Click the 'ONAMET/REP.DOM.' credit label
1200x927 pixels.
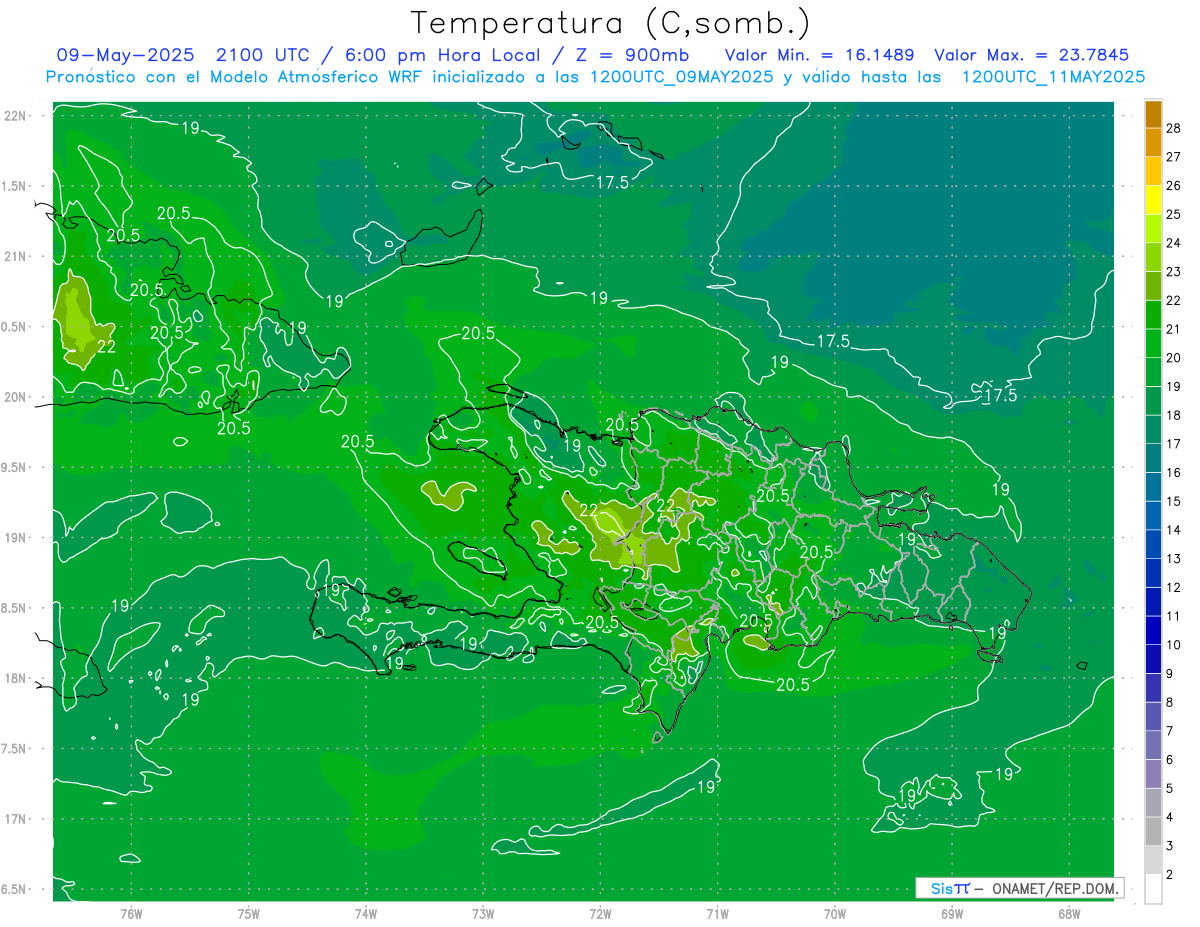[x=1054, y=888]
